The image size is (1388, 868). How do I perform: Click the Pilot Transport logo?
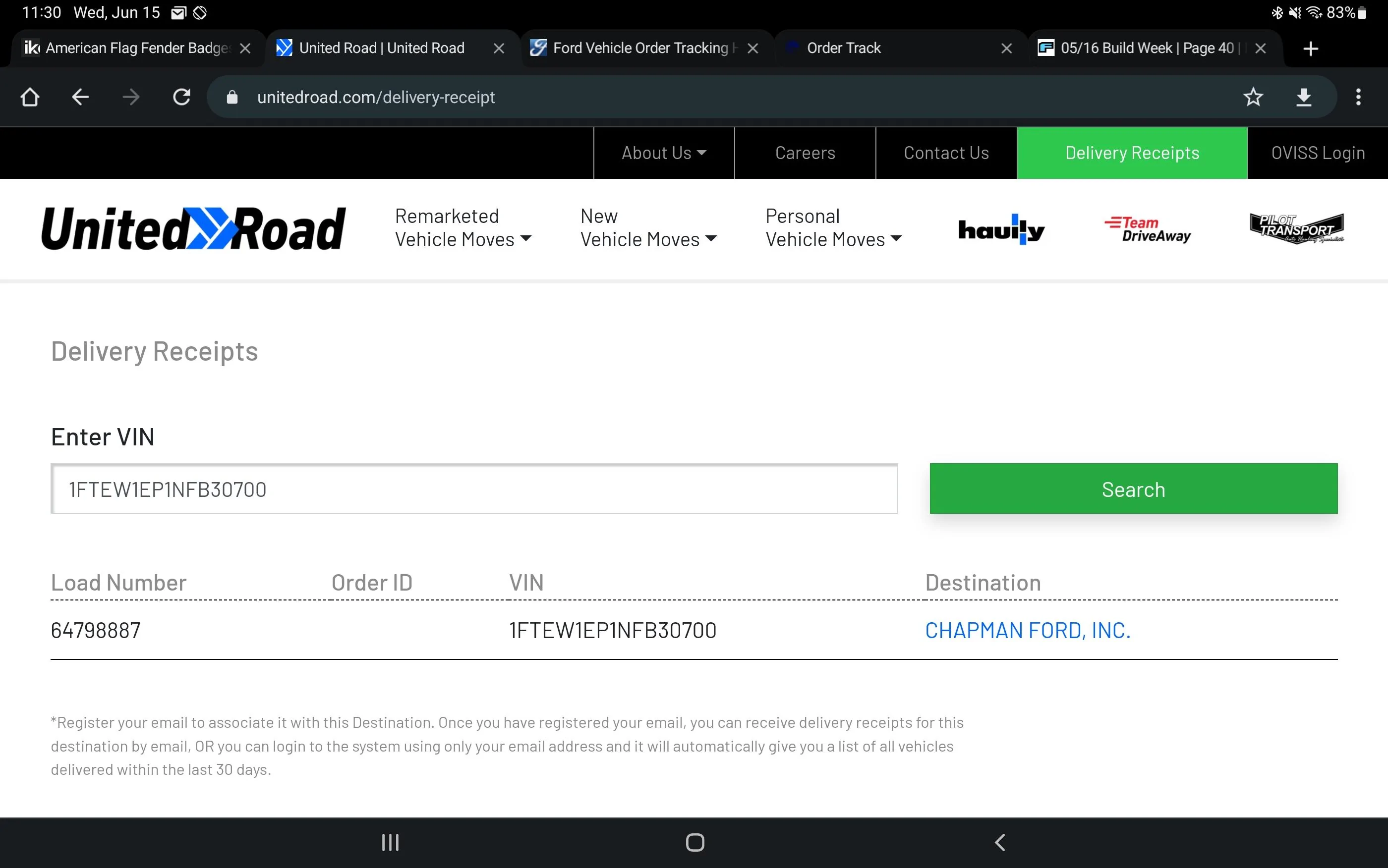point(1297,228)
